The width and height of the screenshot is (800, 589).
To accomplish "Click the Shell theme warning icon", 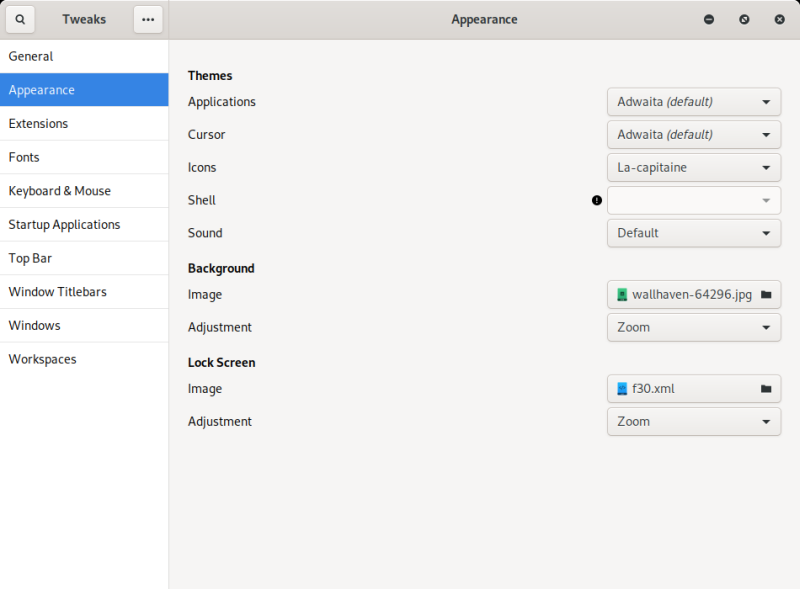I will tap(597, 200).
